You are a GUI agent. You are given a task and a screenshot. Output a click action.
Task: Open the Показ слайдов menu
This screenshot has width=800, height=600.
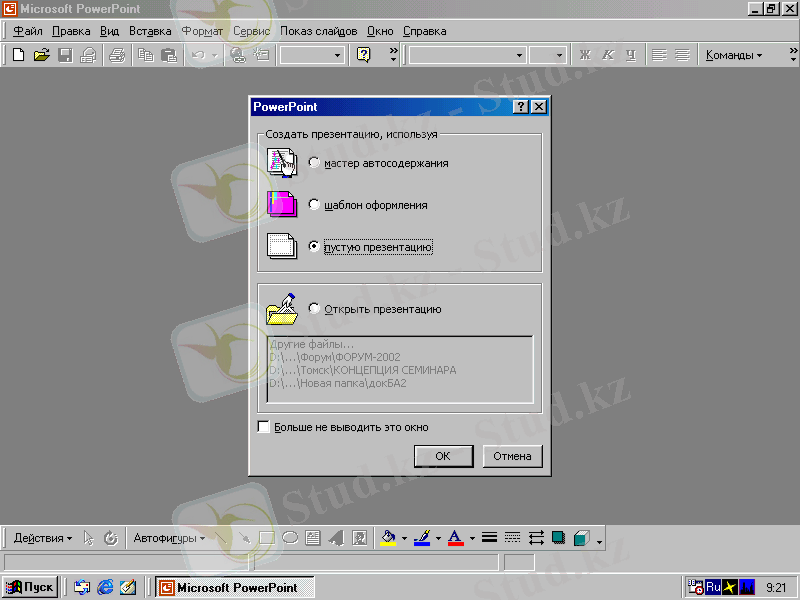(318, 31)
